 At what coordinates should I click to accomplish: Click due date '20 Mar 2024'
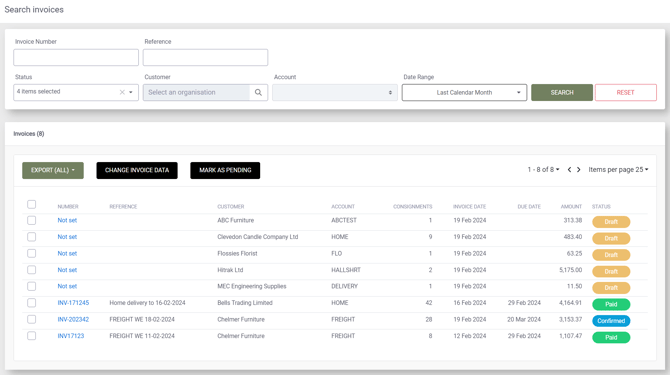pyautogui.click(x=524, y=319)
